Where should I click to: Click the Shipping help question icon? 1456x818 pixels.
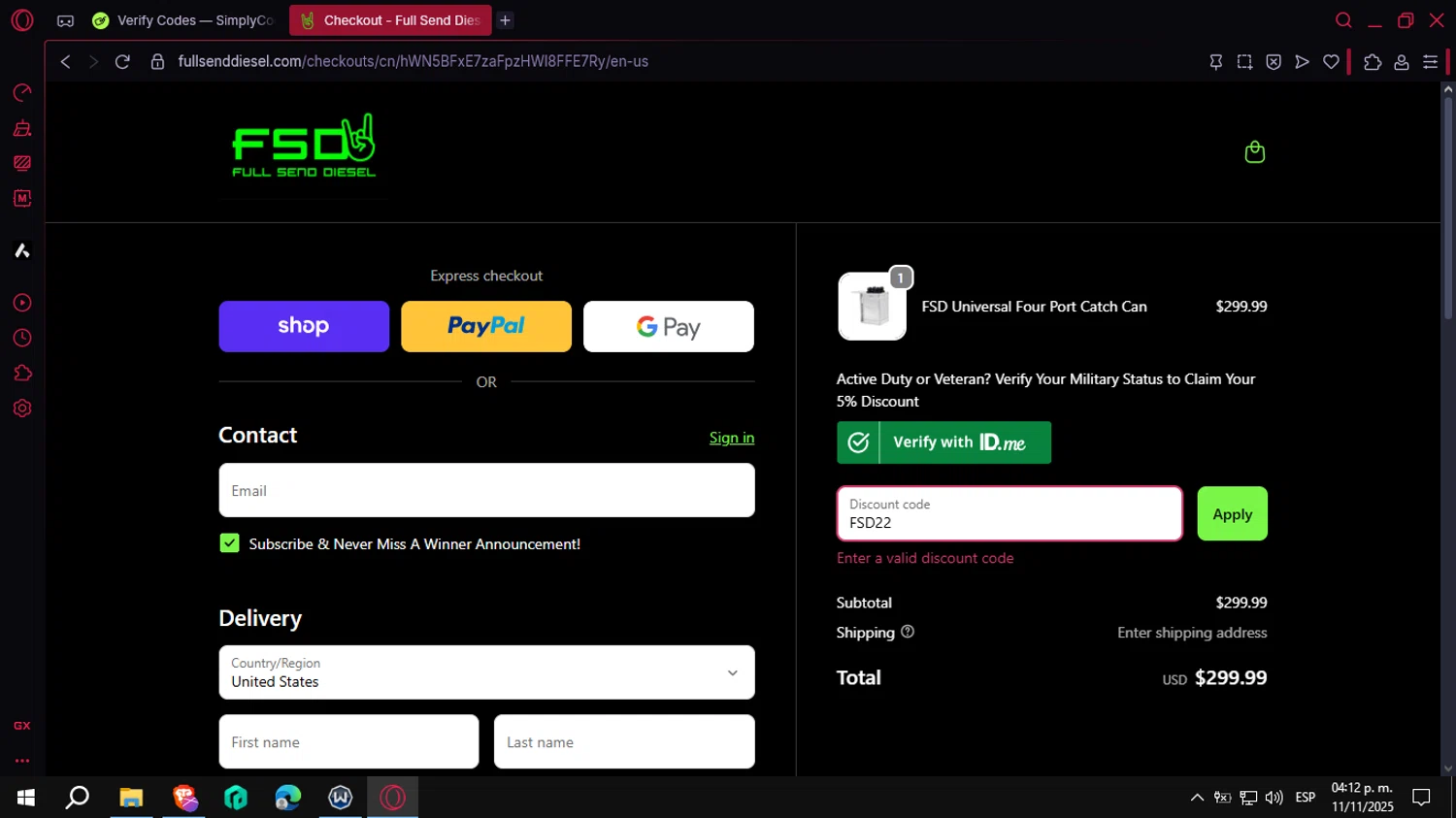pyautogui.click(x=908, y=632)
